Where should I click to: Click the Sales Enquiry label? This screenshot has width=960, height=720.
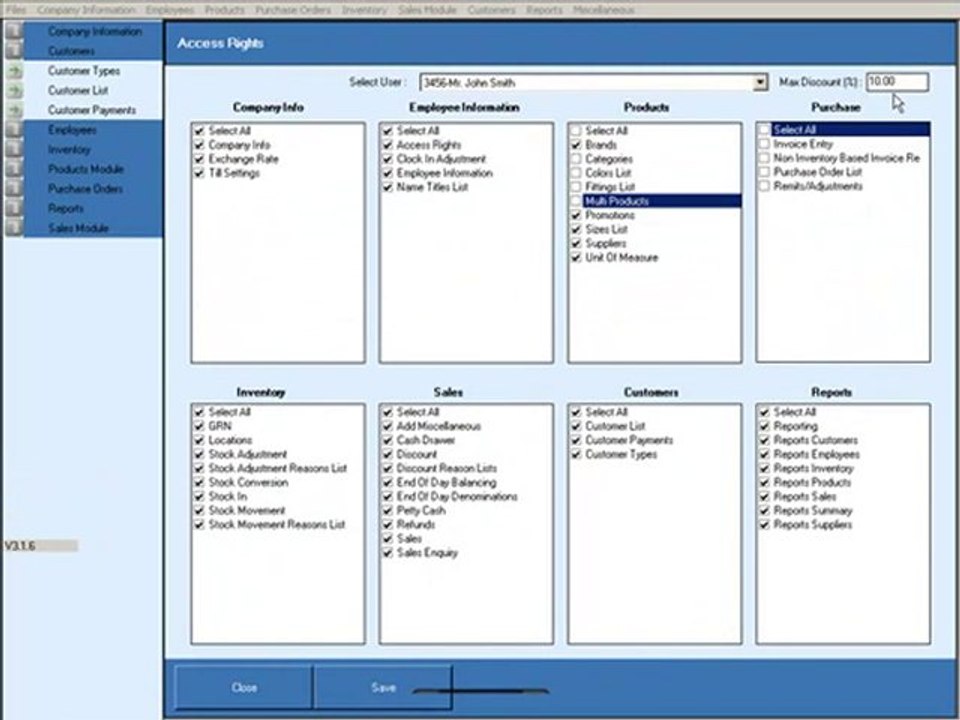coord(427,553)
